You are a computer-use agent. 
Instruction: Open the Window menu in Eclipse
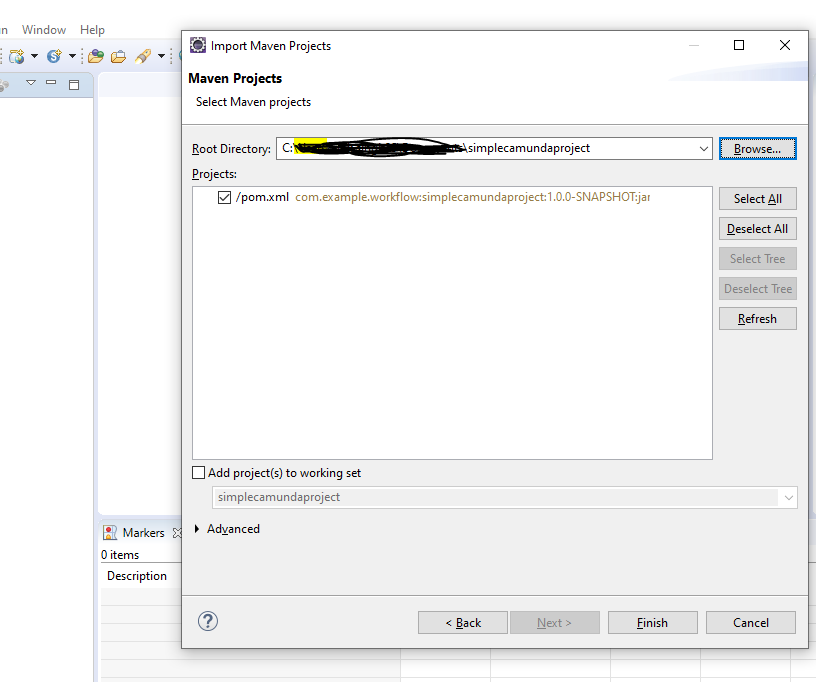click(x=44, y=30)
